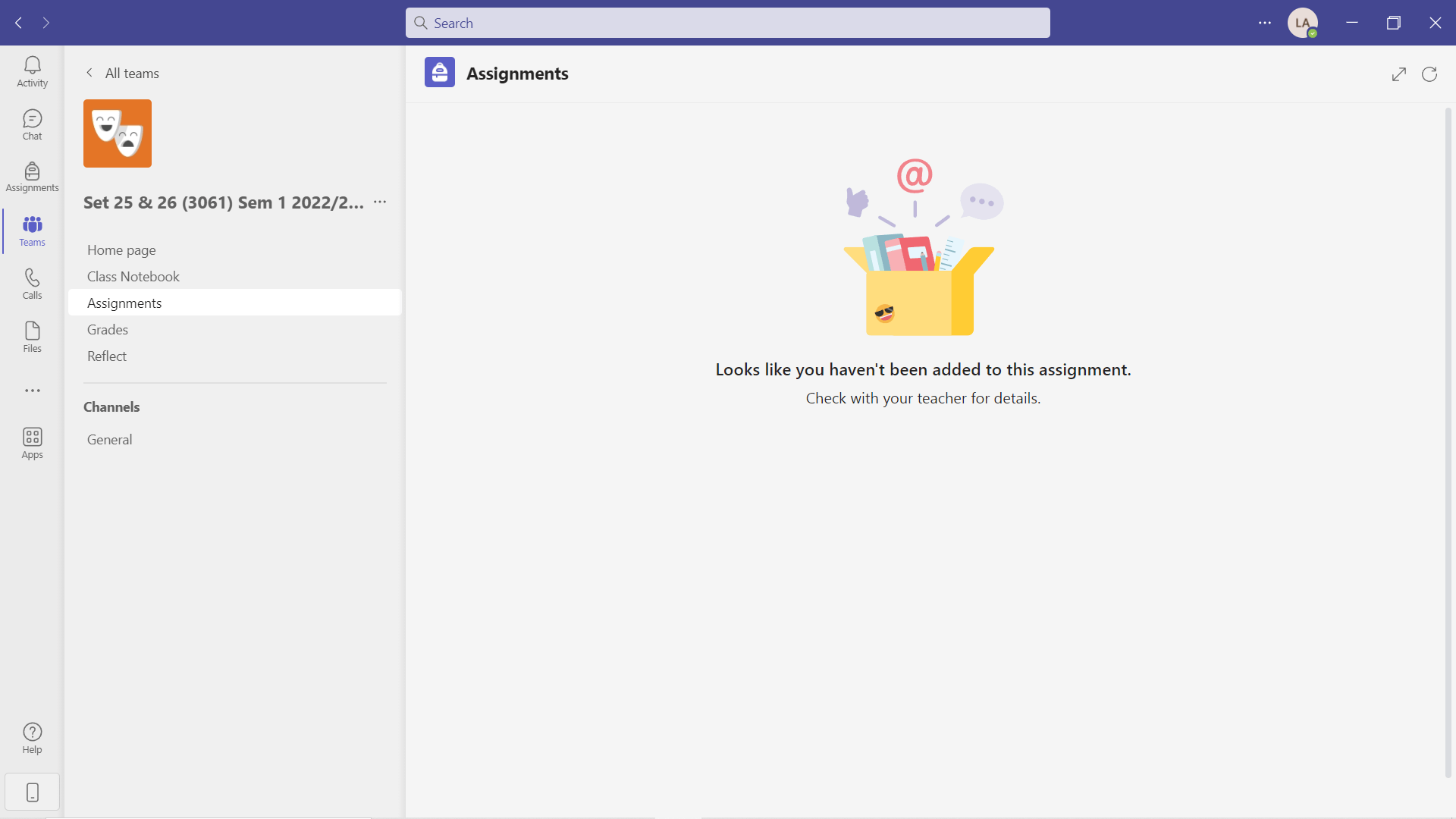This screenshot has height=819, width=1456.
Task: Open Chat in the sidebar
Action: [32, 125]
